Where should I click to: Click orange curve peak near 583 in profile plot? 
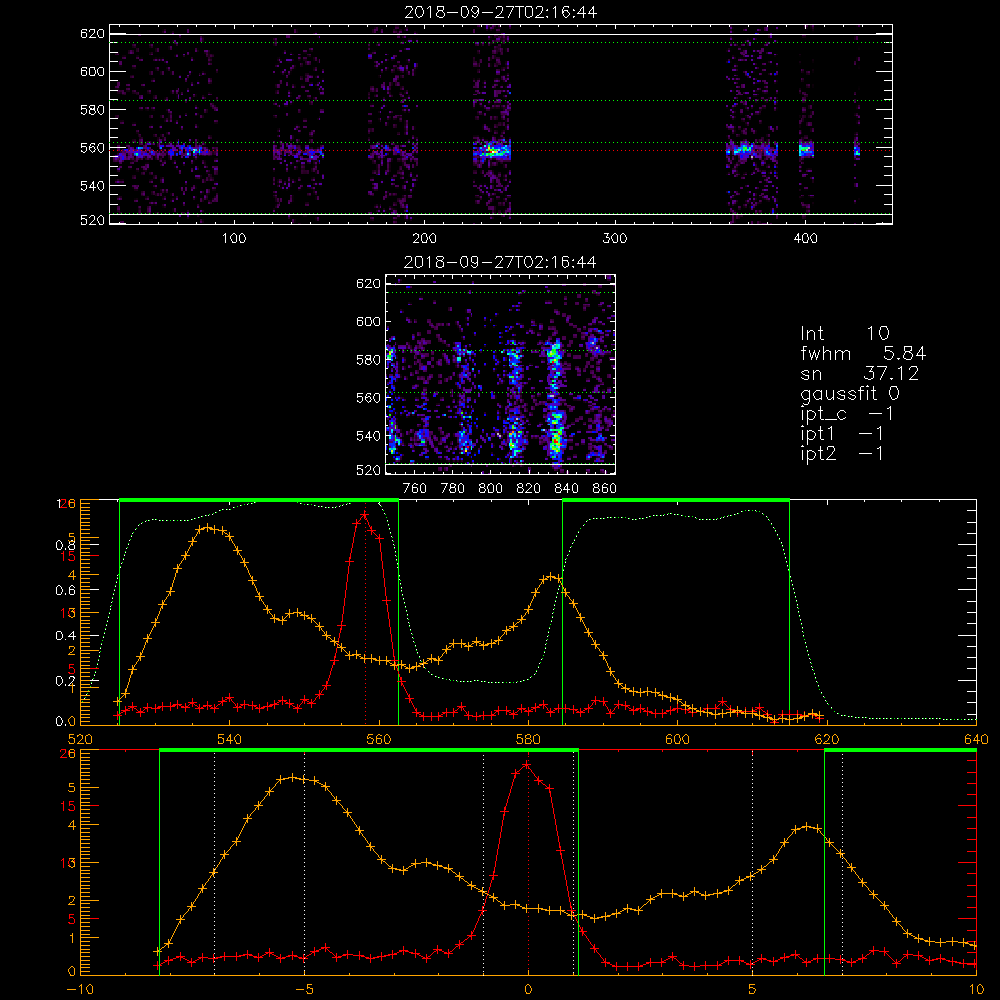[550, 577]
